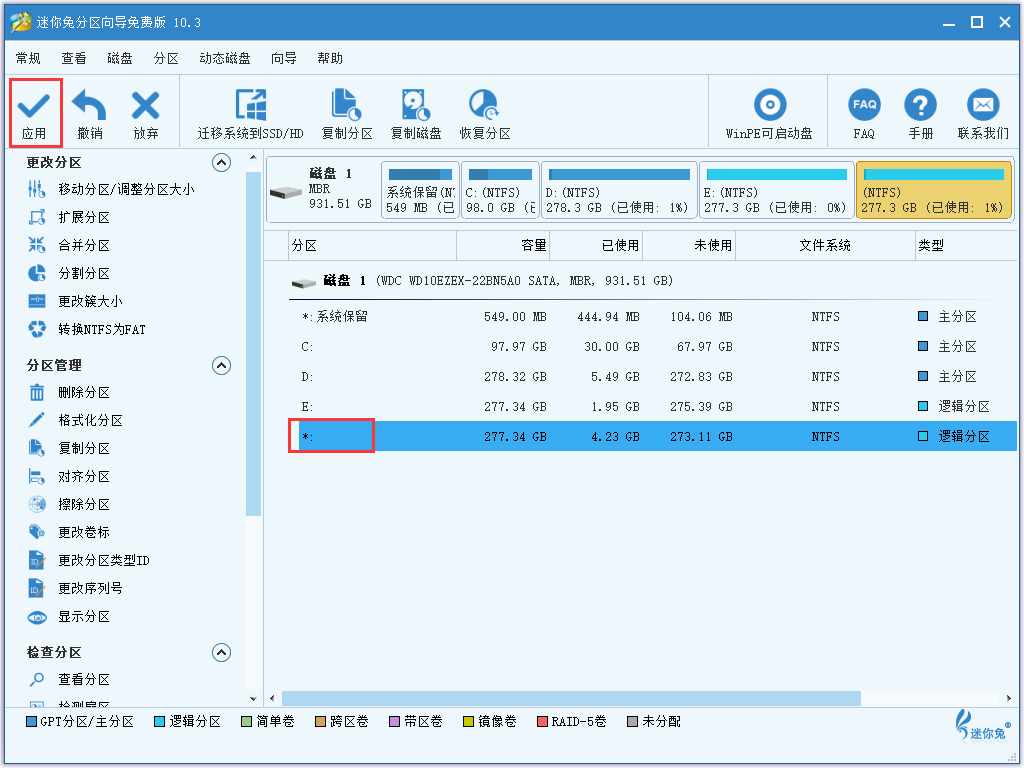Sort by 文件系统 column header
Viewport: 1024px width, 768px height.
coord(825,246)
